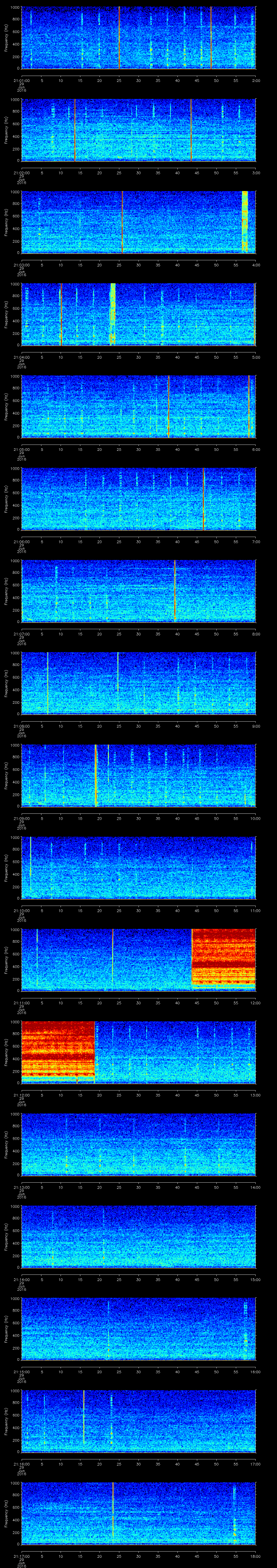Image resolution: width=277 pixels, height=1568 pixels.
Task: Click the 7:00 end-time label
Action: pos(256,542)
